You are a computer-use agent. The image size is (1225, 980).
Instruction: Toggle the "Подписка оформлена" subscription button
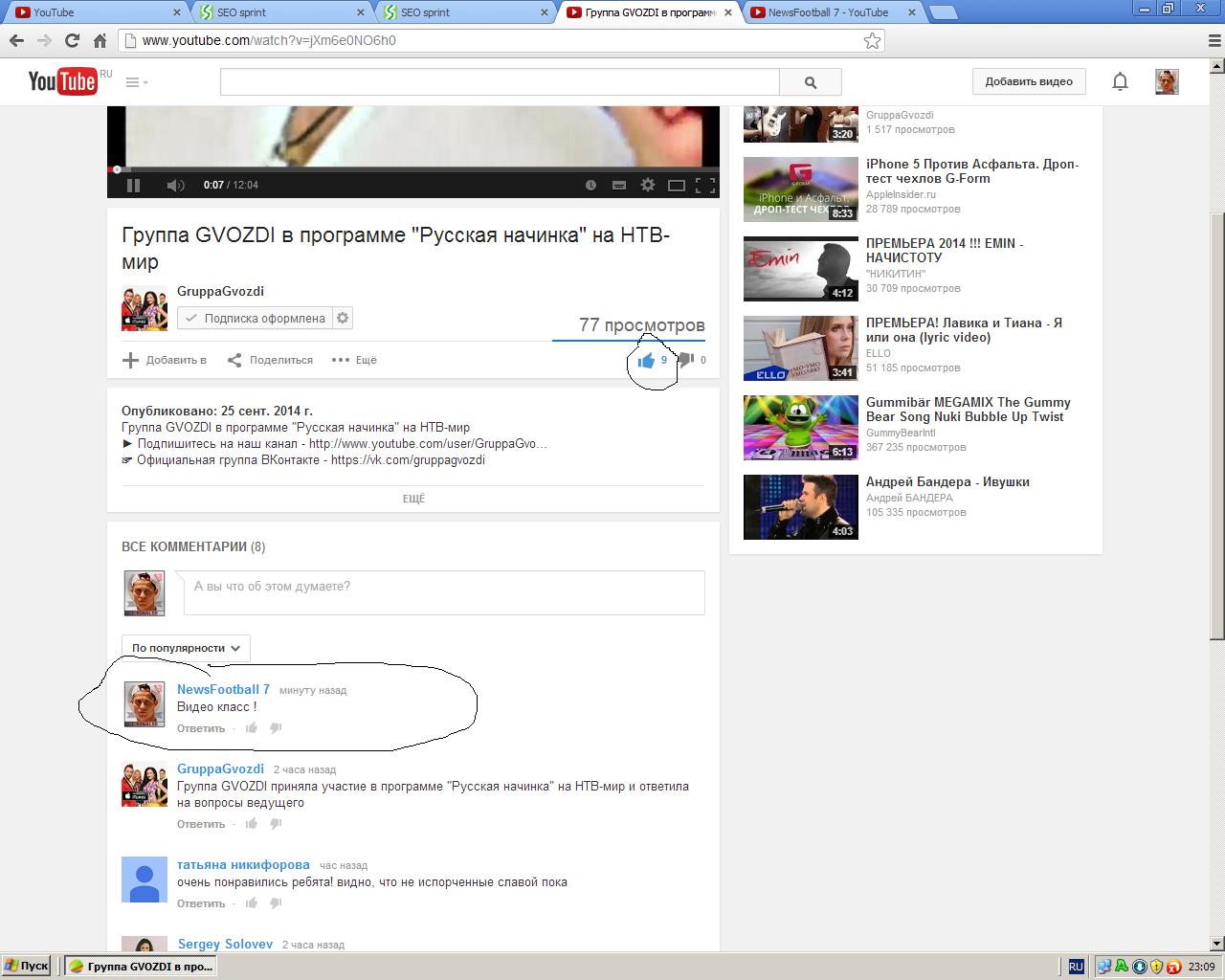[255, 318]
